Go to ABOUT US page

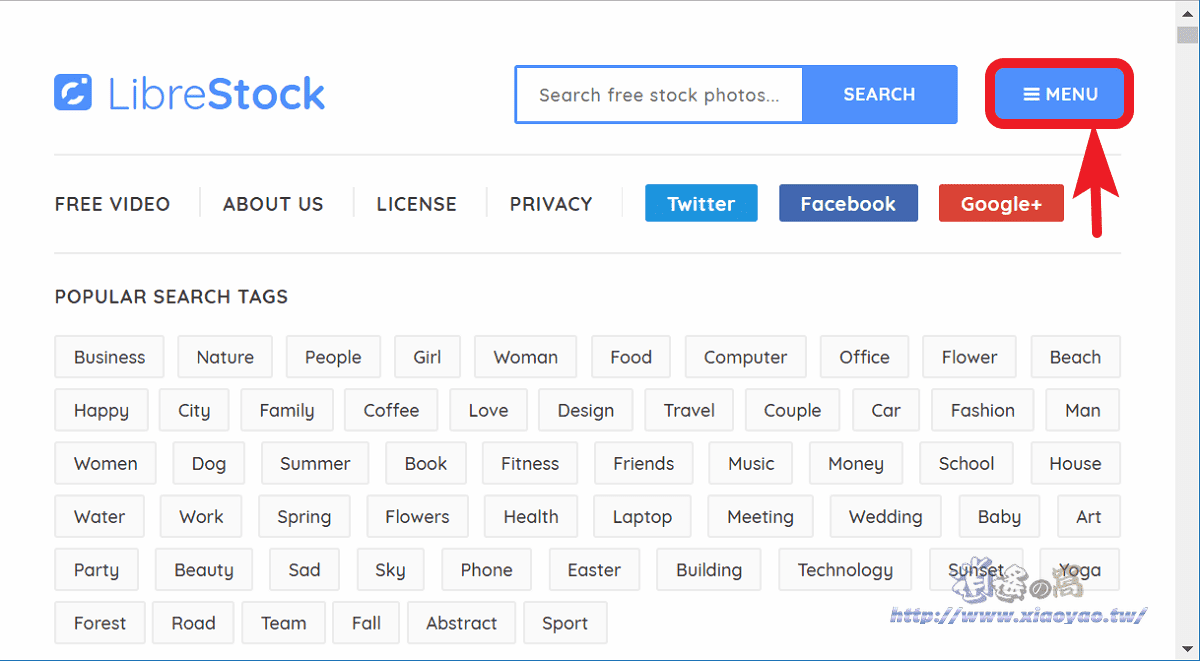[x=273, y=204]
